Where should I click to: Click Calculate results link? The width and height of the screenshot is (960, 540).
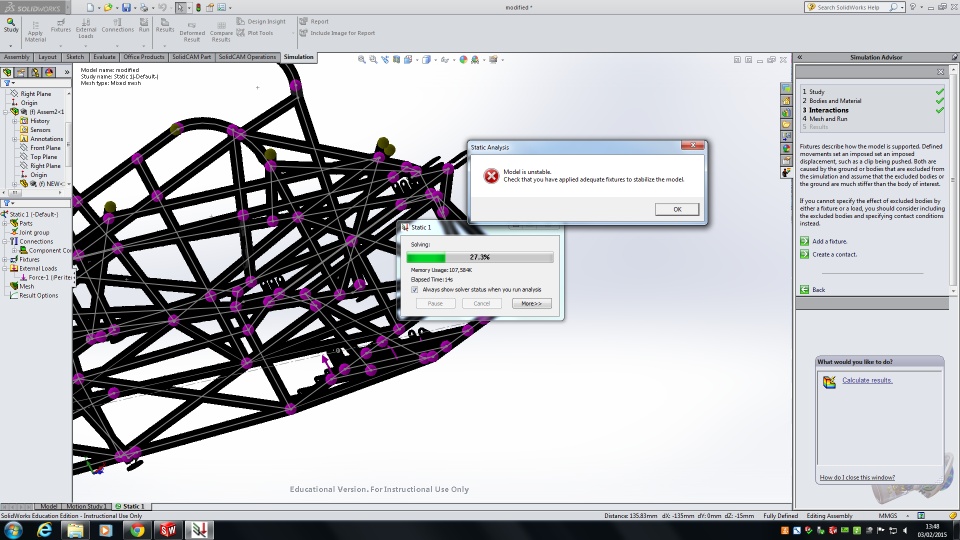pyautogui.click(x=867, y=380)
